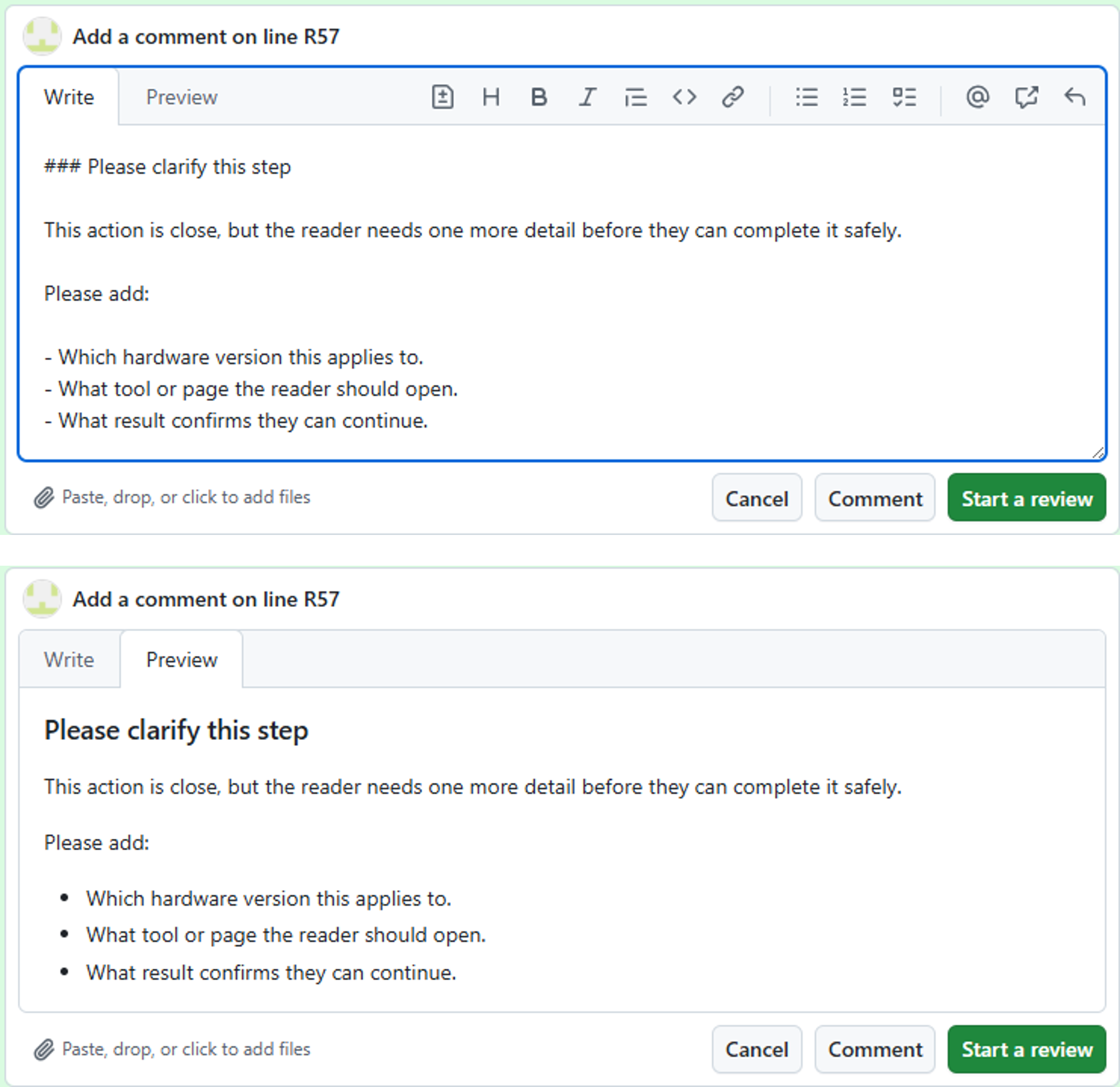Click Comment button in bottom box
This screenshot has width=1120, height=1087.
click(875, 1049)
